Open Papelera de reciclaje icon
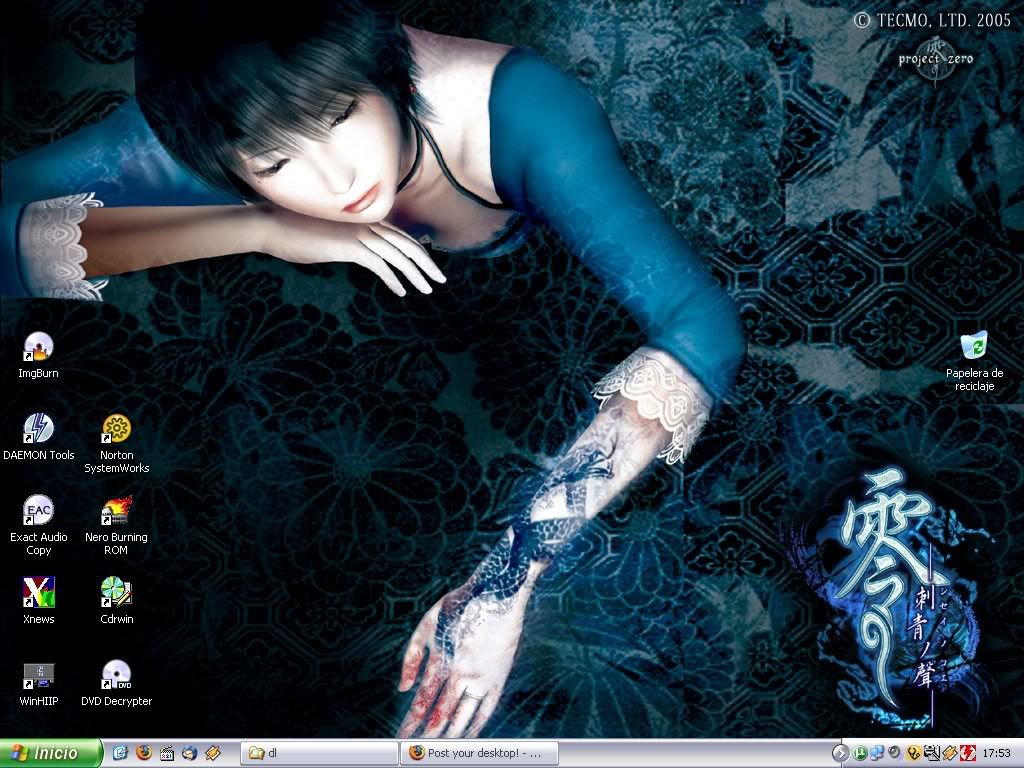 974,361
